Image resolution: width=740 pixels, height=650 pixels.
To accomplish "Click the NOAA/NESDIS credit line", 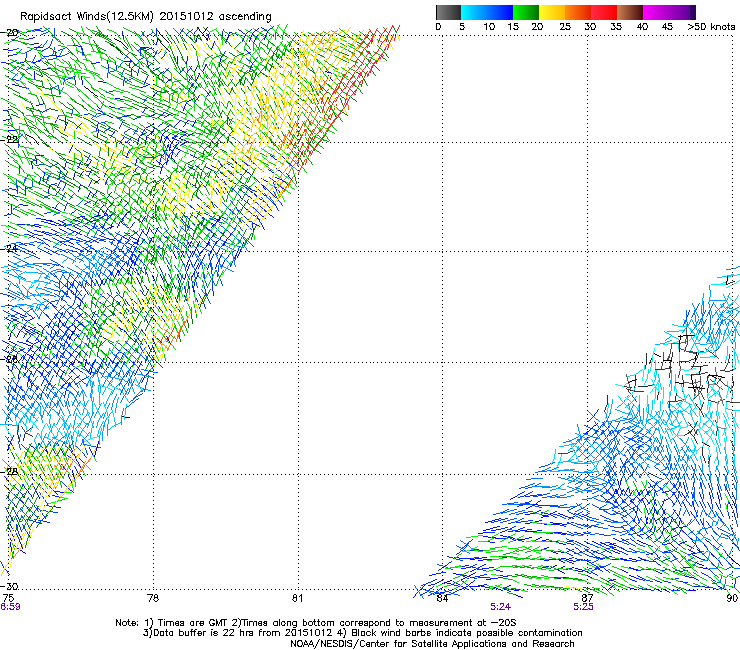I will click(x=432, y=644).
